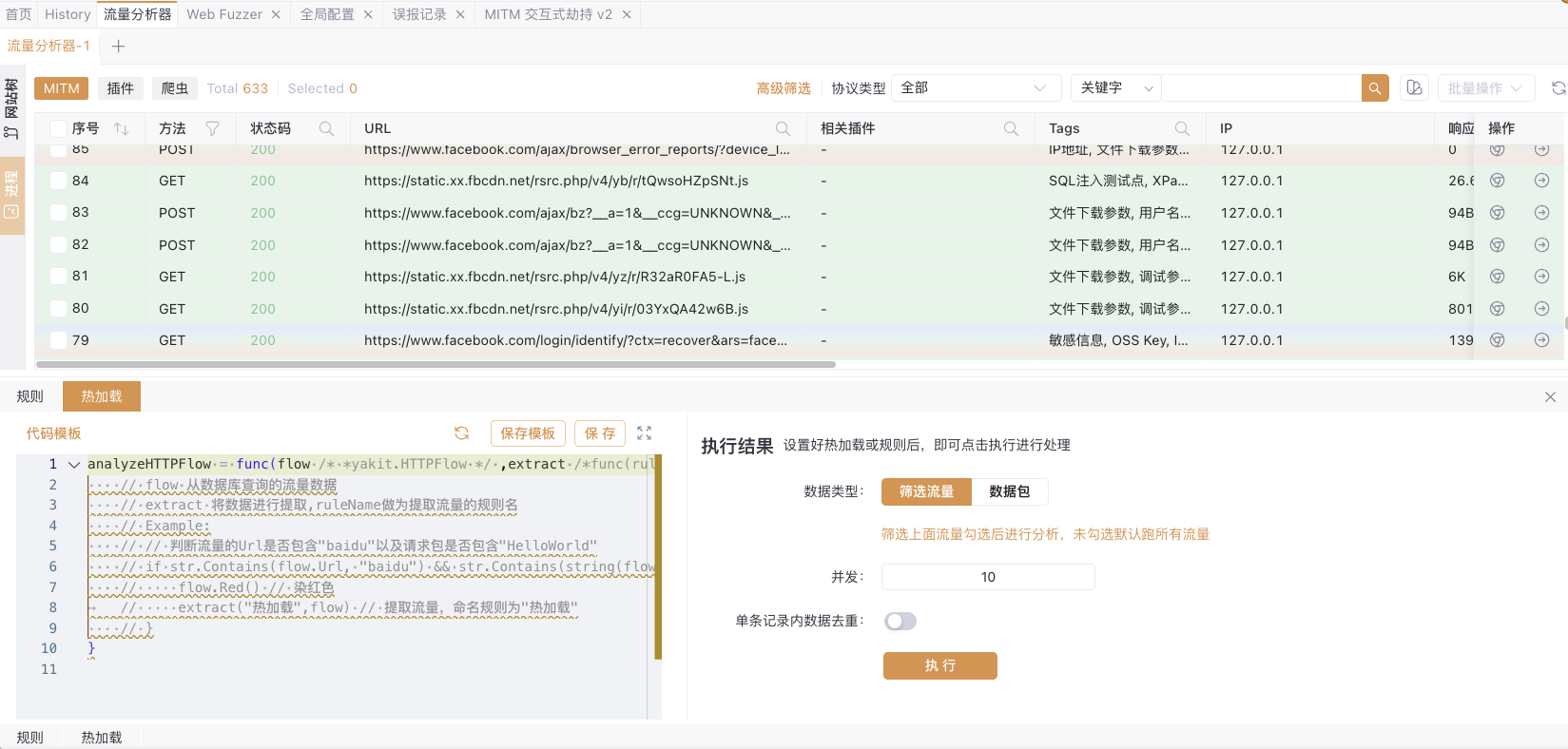Image resolution: width=1568 pixels, height=749 pixels.
Task: Click reset icon next to 保存模板
Action: click(x=462, y=433)
